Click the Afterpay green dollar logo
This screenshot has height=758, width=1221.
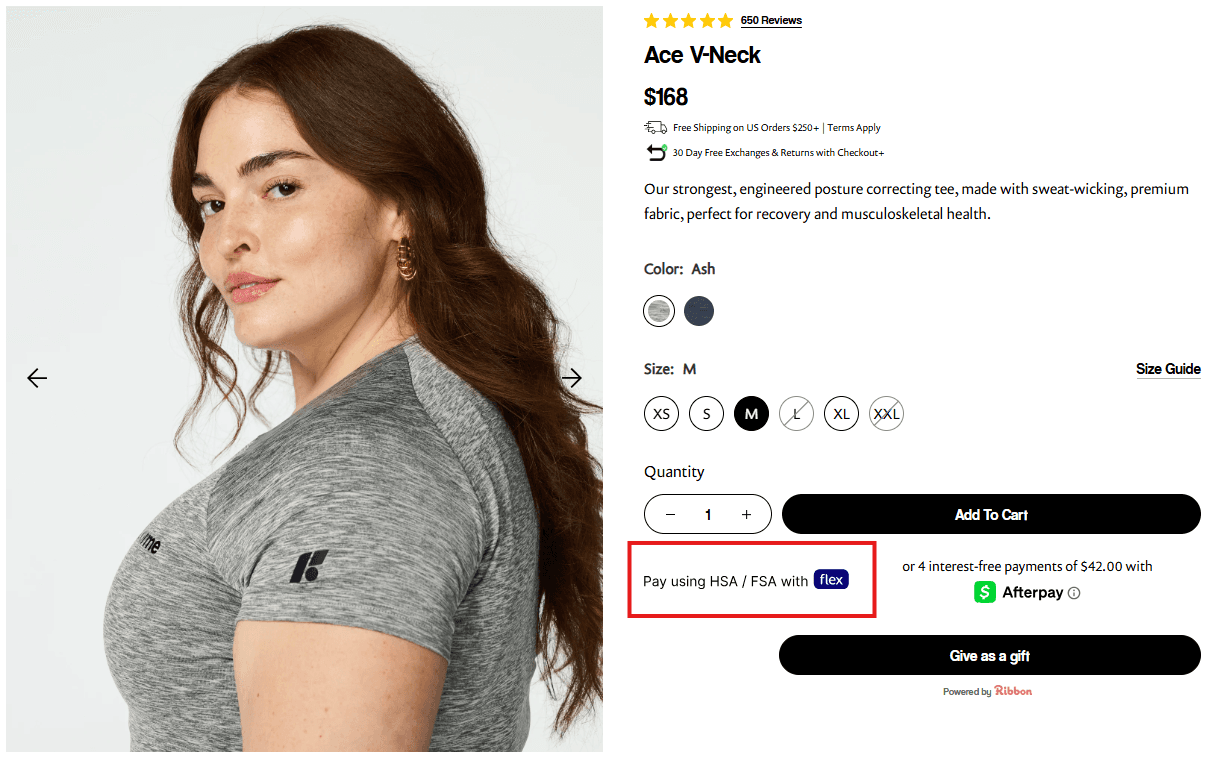click(983, 592)
